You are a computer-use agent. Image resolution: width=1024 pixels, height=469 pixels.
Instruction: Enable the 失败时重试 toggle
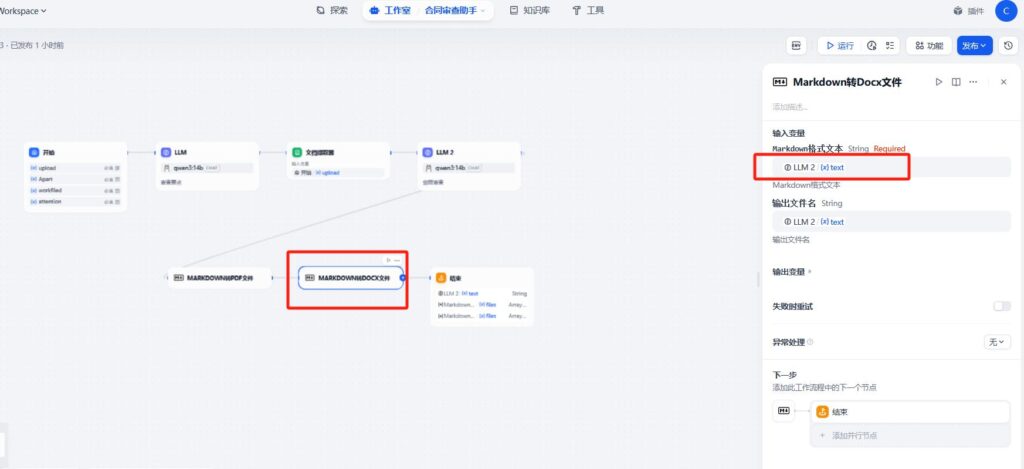(x=1000, y=306)
